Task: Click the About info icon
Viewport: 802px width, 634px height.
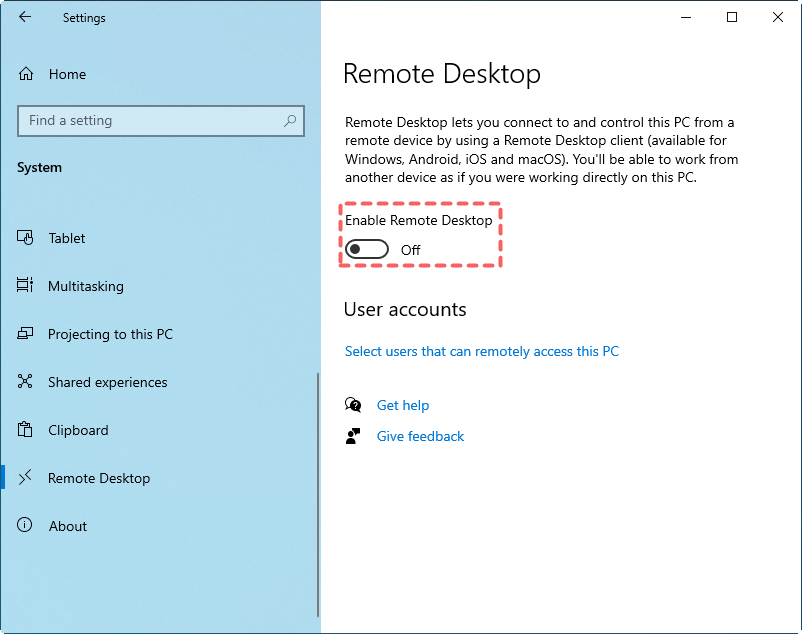Action: (26, 526)
